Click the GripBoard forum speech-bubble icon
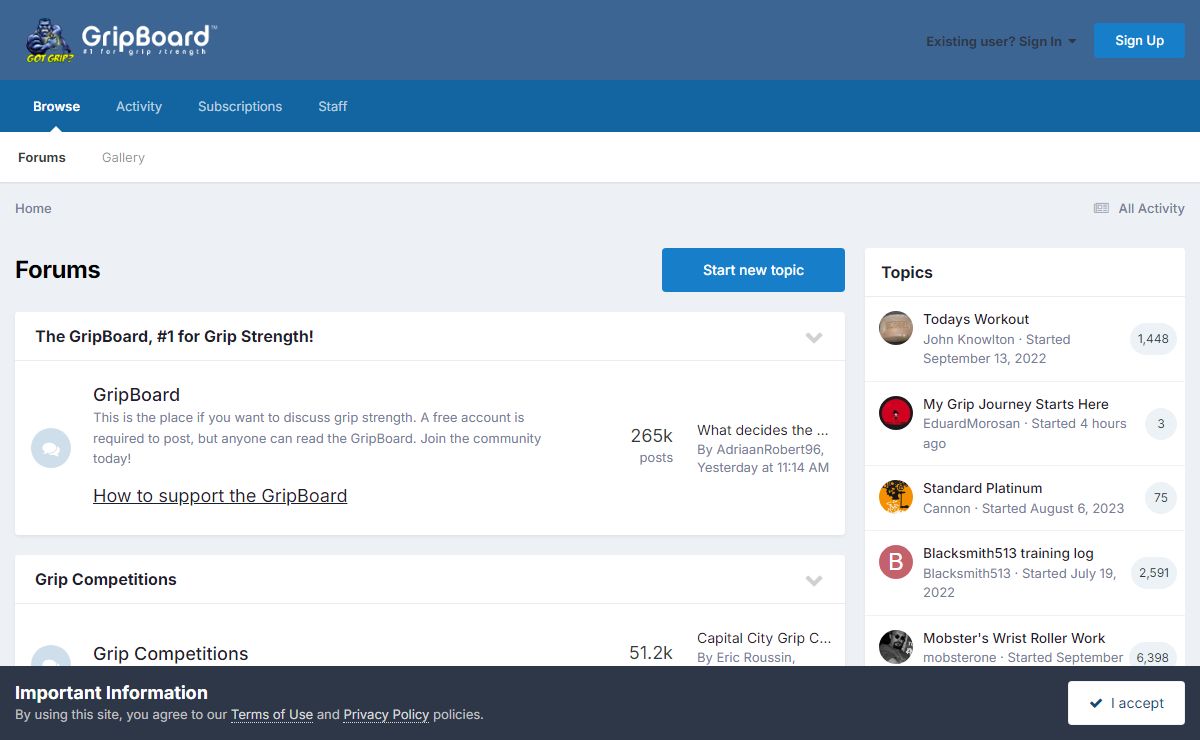 [x=51, y=448]
